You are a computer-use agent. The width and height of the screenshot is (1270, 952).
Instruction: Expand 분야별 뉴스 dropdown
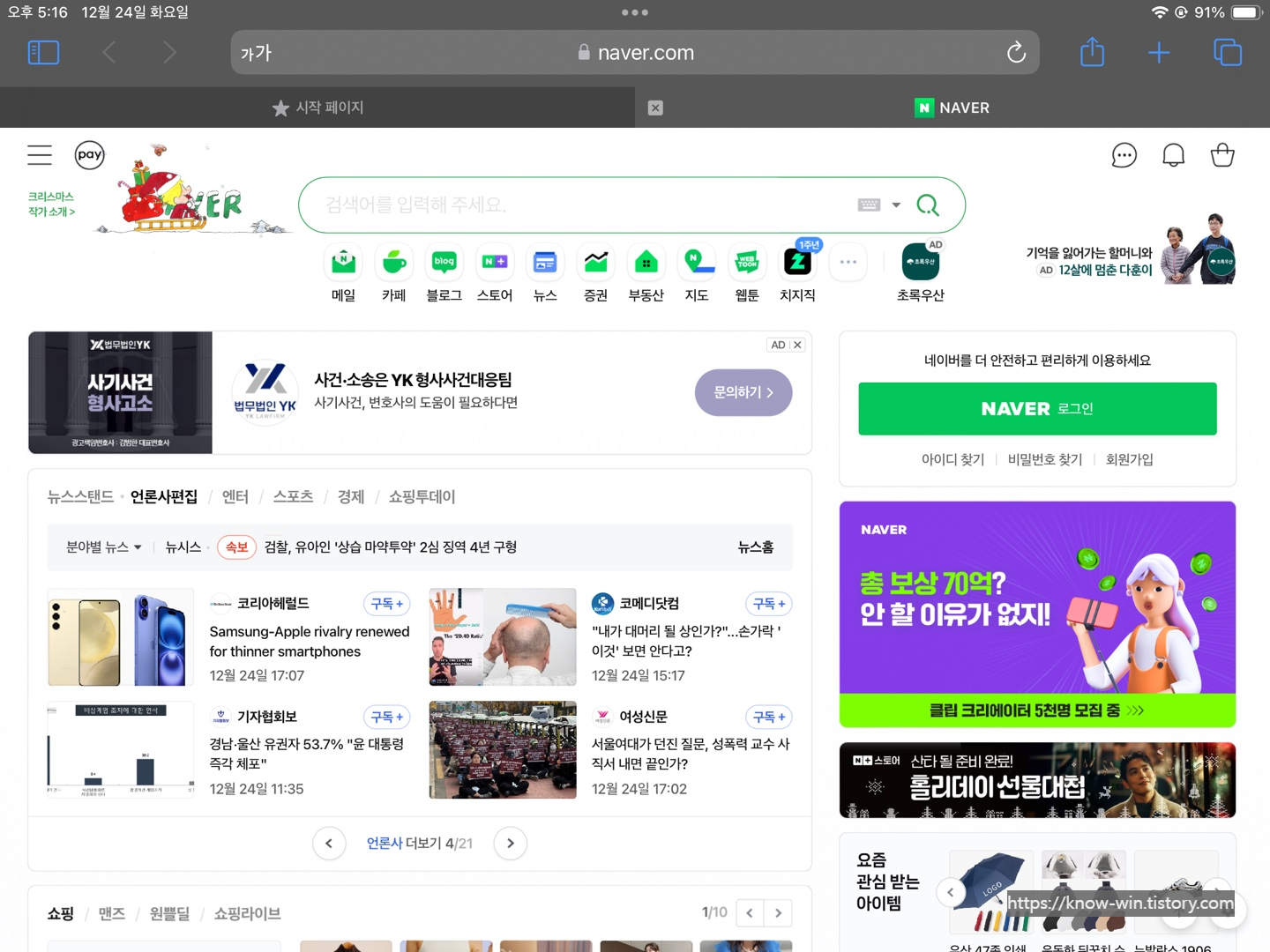[x=104, y=547]
